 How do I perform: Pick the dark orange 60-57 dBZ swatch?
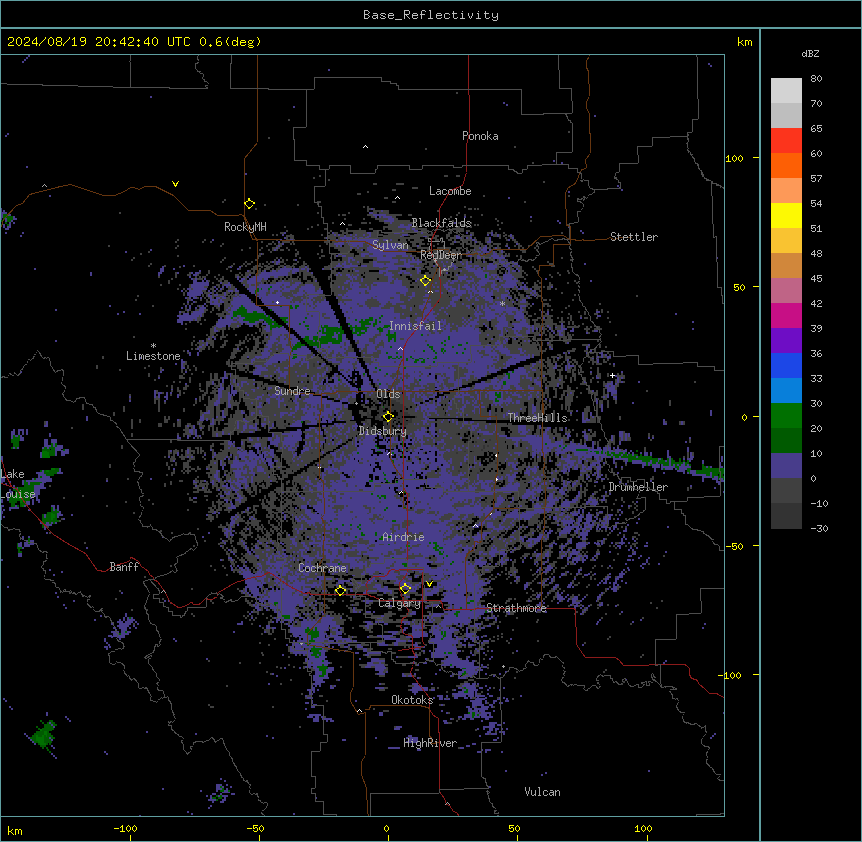[x=786, y=165]
